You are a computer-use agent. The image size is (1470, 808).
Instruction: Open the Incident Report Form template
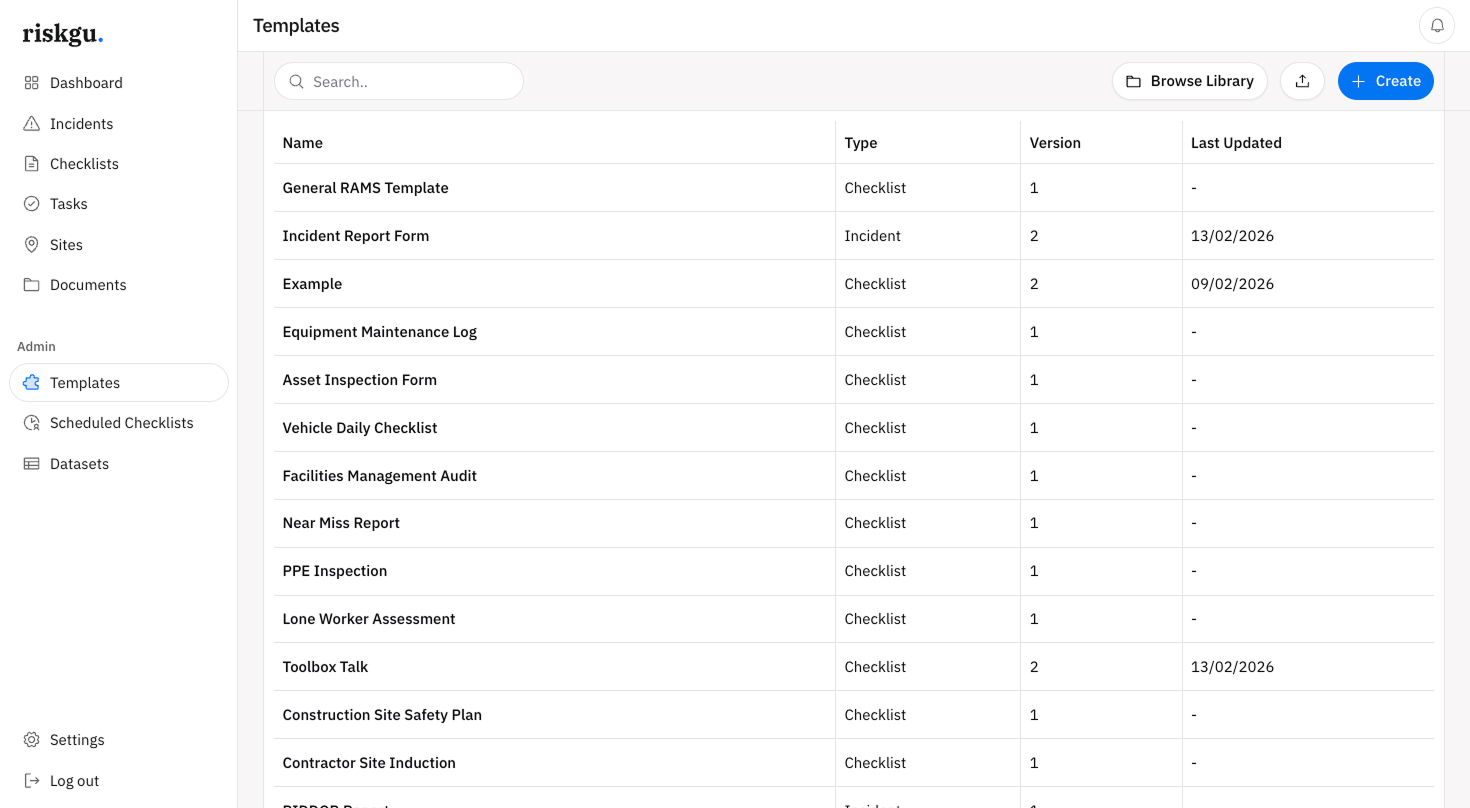pos(356,236)
